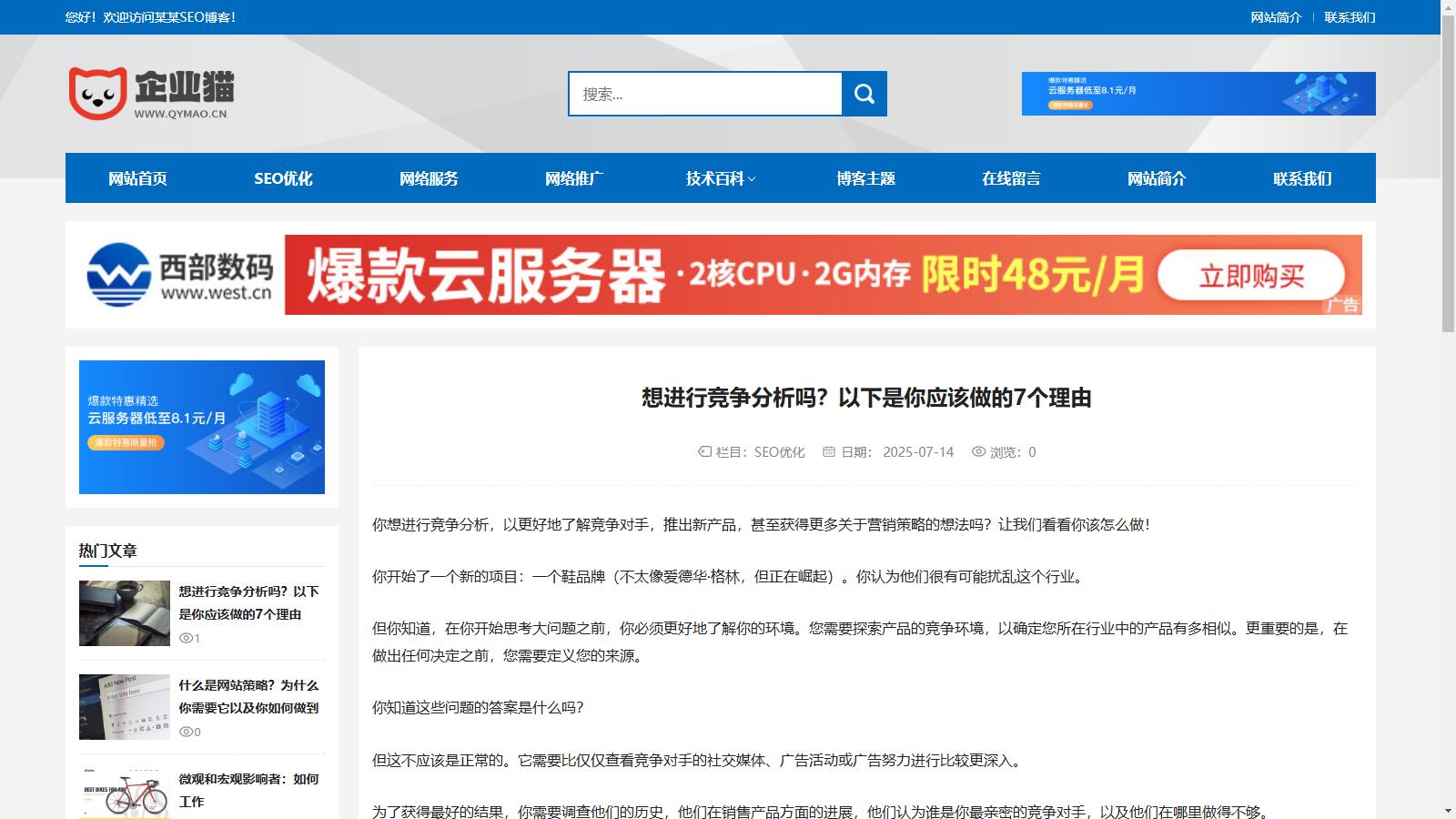Click the view-count eye icon showing 1
The width and height of the screenshot is (1456, 819).
point(186,638)
